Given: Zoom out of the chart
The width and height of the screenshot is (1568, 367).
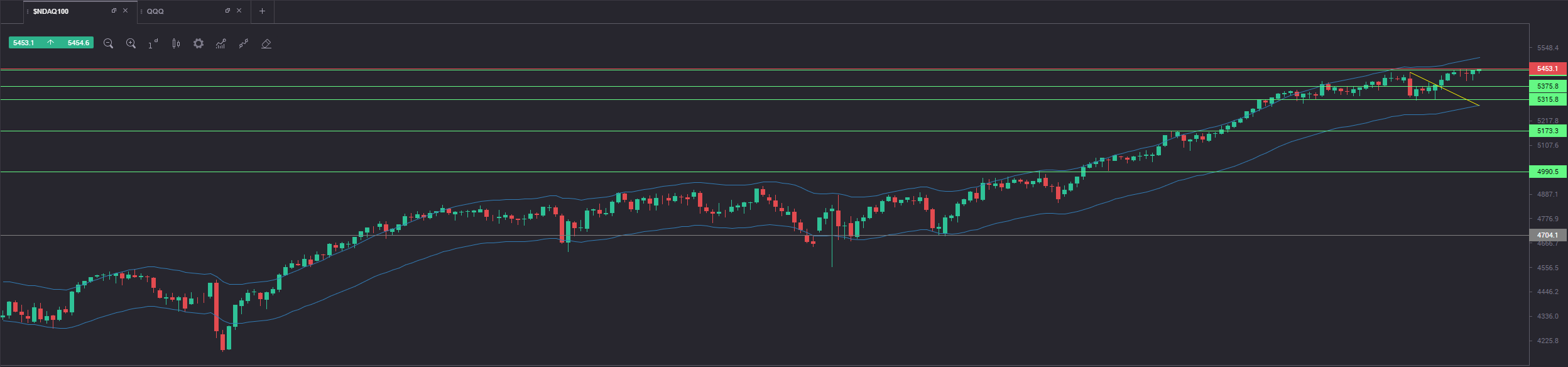Looking at the screenshot, I should [108, 43].
